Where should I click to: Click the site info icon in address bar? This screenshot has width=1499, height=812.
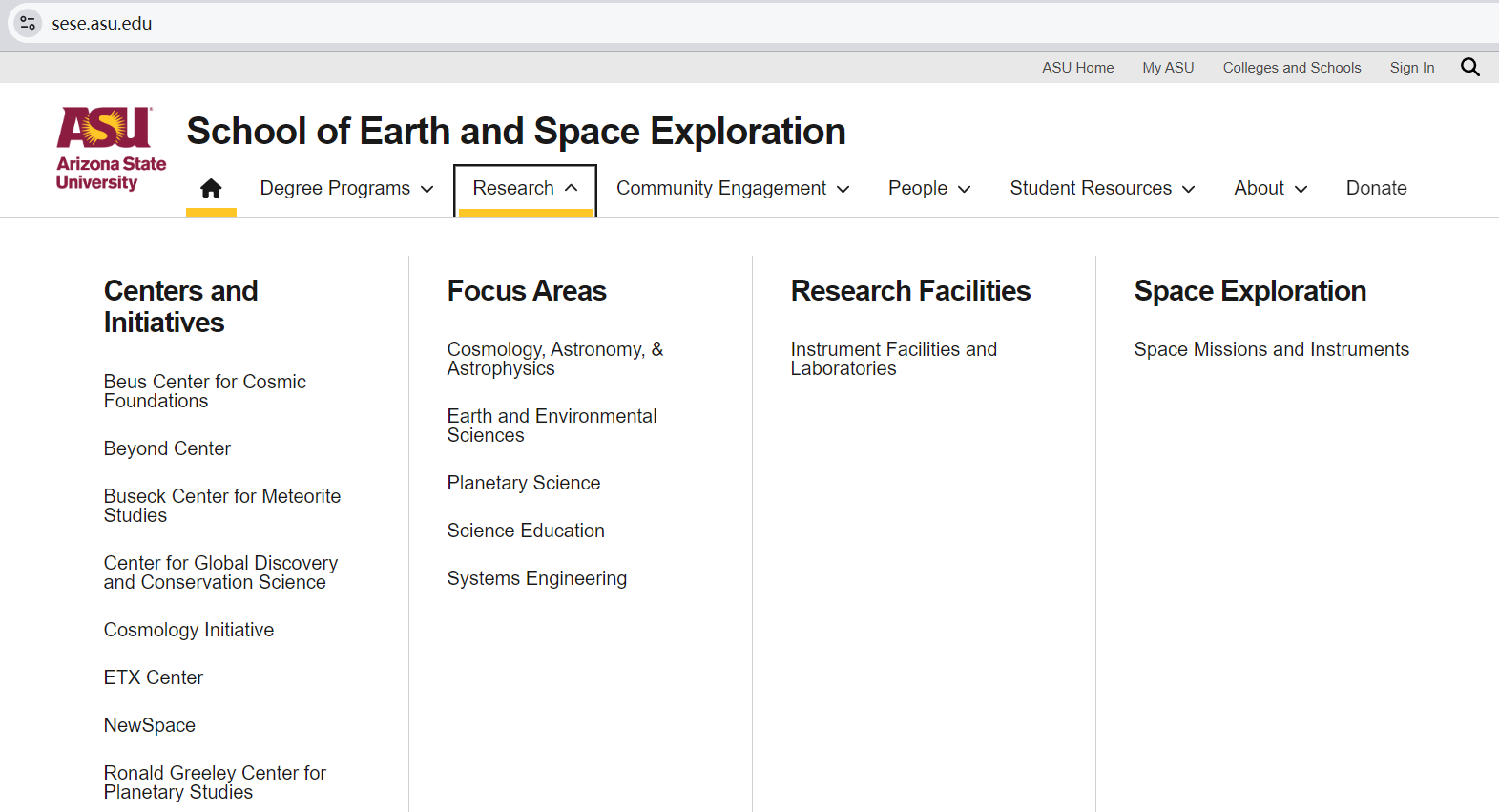pos(28,23)
